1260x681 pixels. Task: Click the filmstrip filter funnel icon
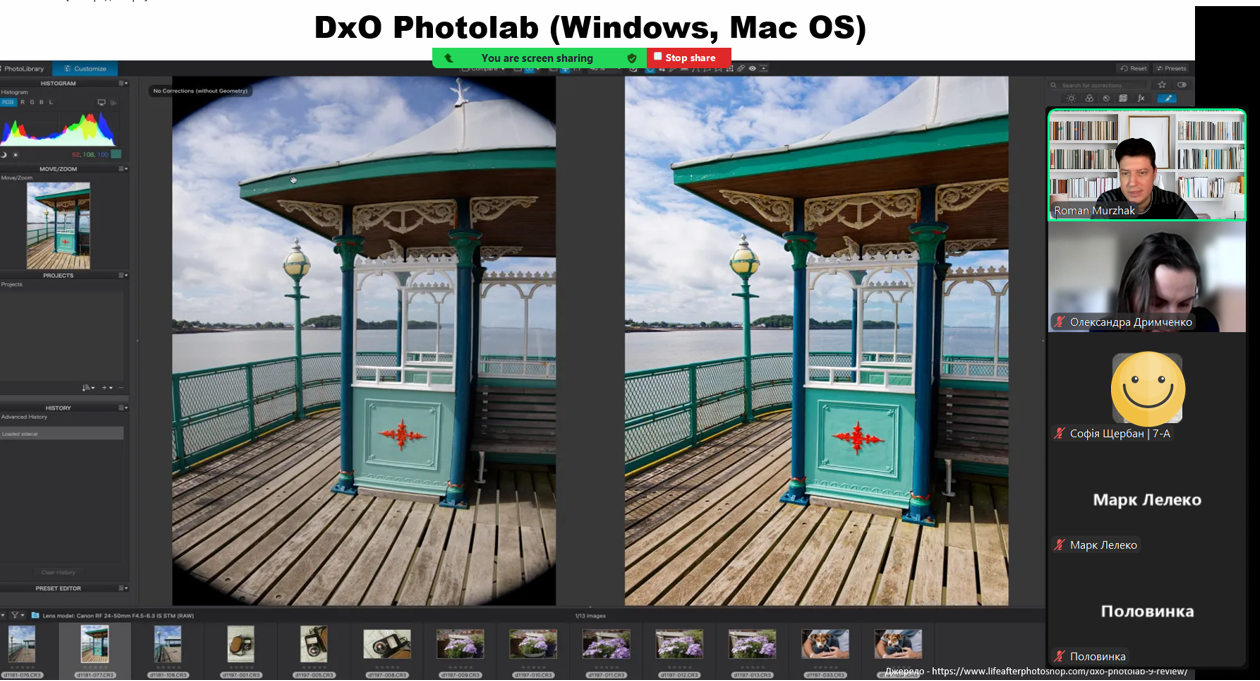coord(16,616)
